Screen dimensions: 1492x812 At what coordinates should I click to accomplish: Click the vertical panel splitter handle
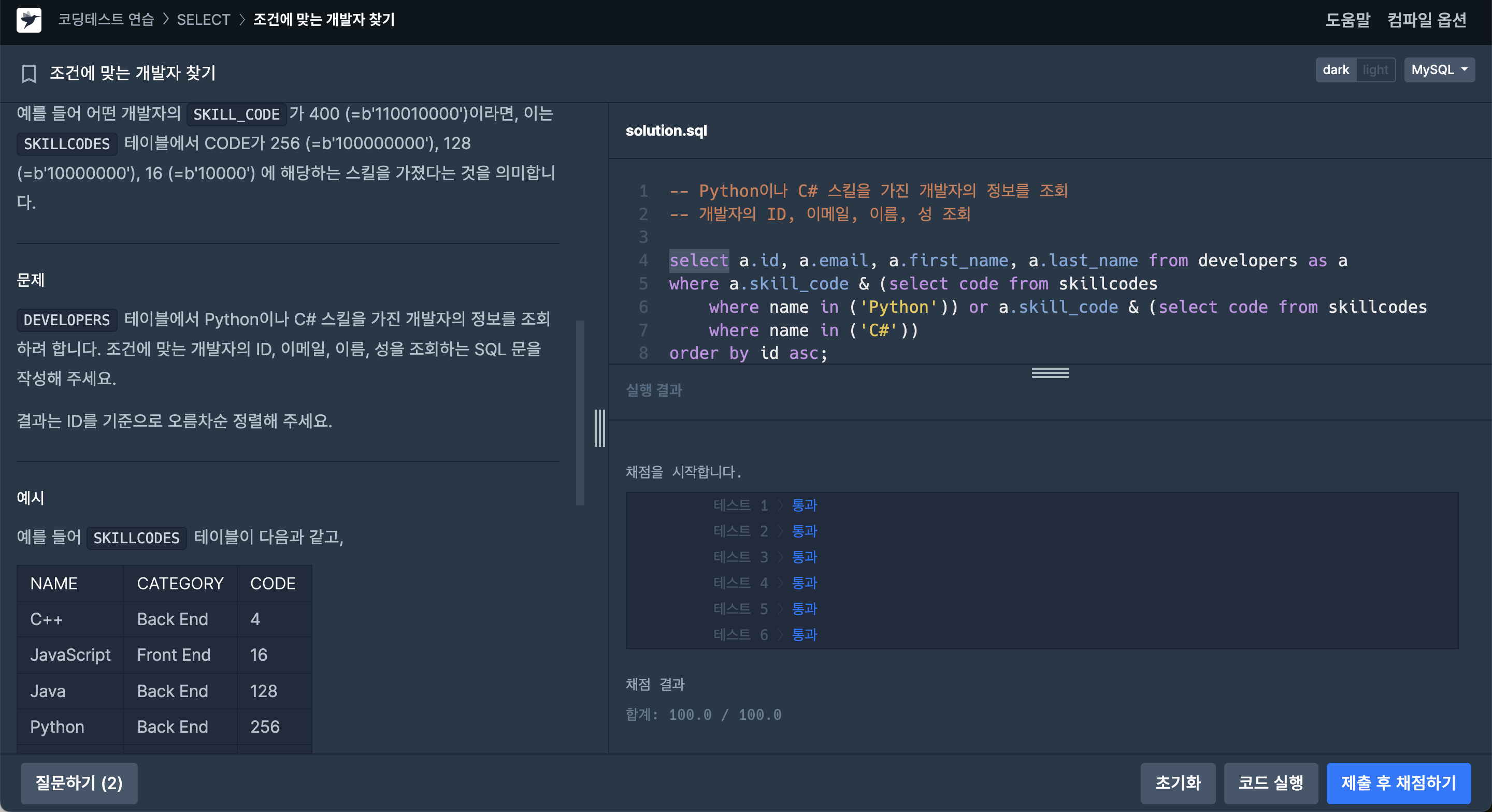click(599, 428)
